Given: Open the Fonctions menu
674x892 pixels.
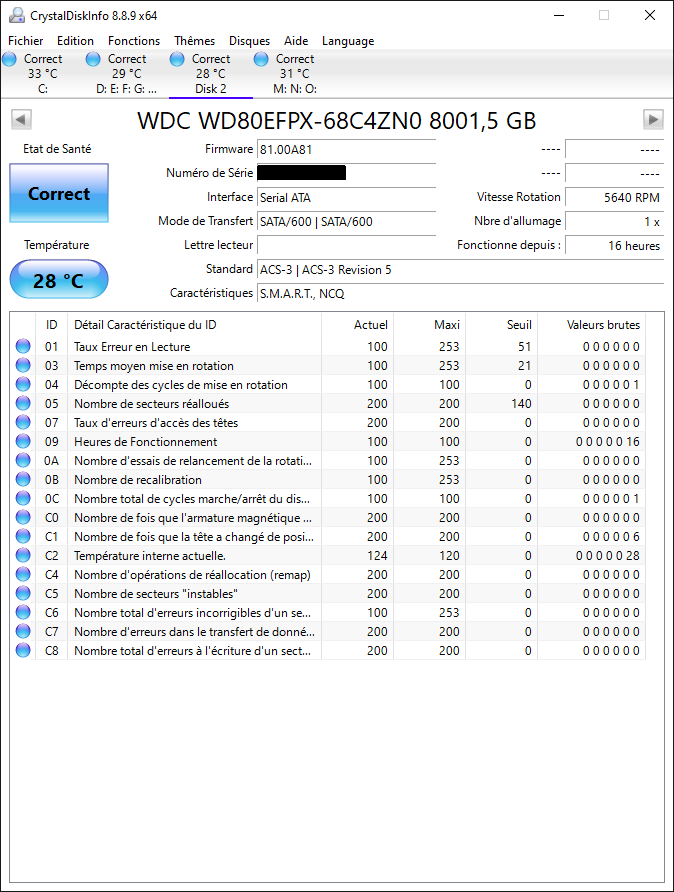Looking at the screenshot, I should click(134, 41).
